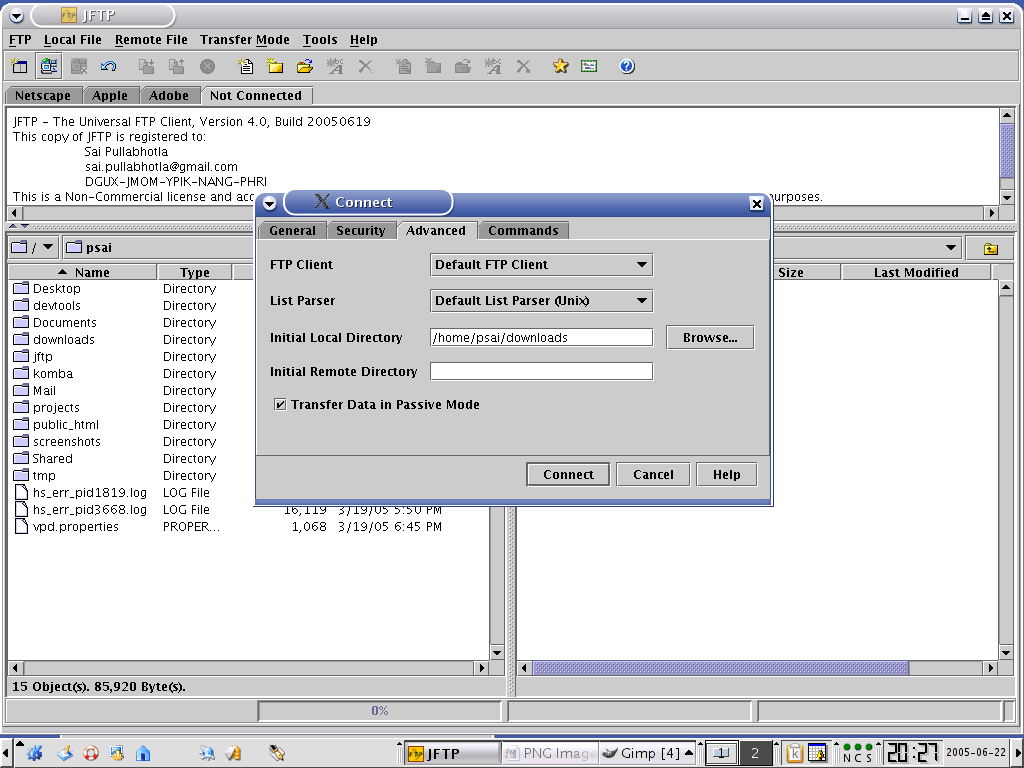Click the Klipper clipboard tray icon
The image size is (1024, 768).
795,753
